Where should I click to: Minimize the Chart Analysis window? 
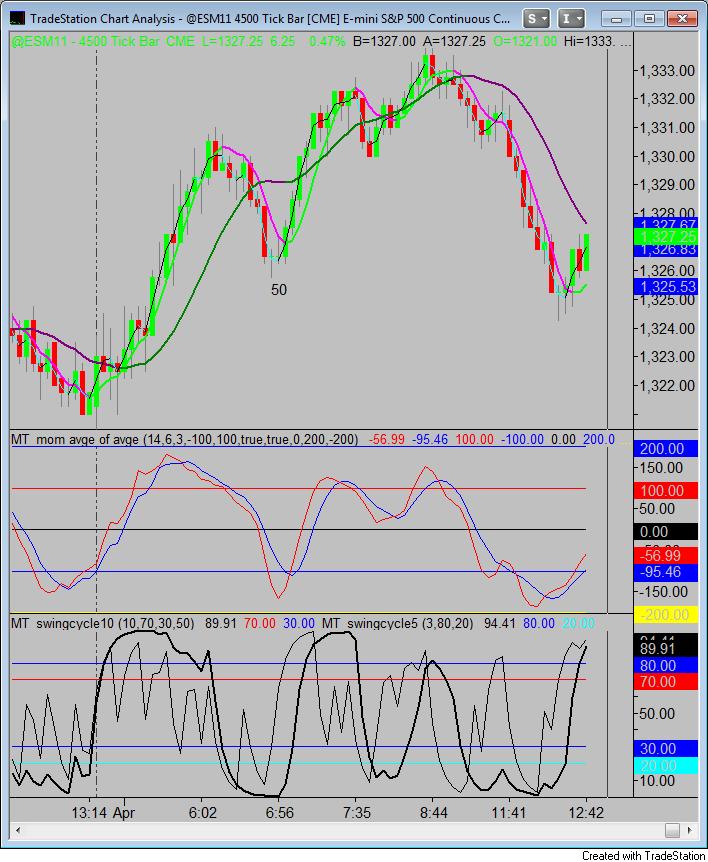point(616,19)
